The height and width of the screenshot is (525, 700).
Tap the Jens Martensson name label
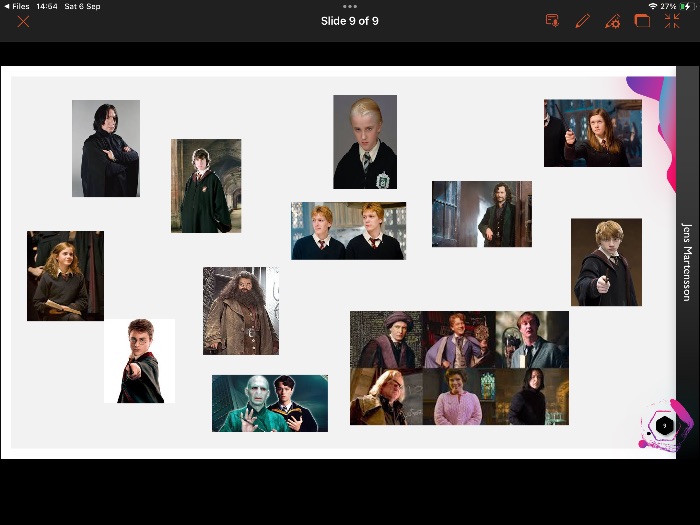point(687,262)
